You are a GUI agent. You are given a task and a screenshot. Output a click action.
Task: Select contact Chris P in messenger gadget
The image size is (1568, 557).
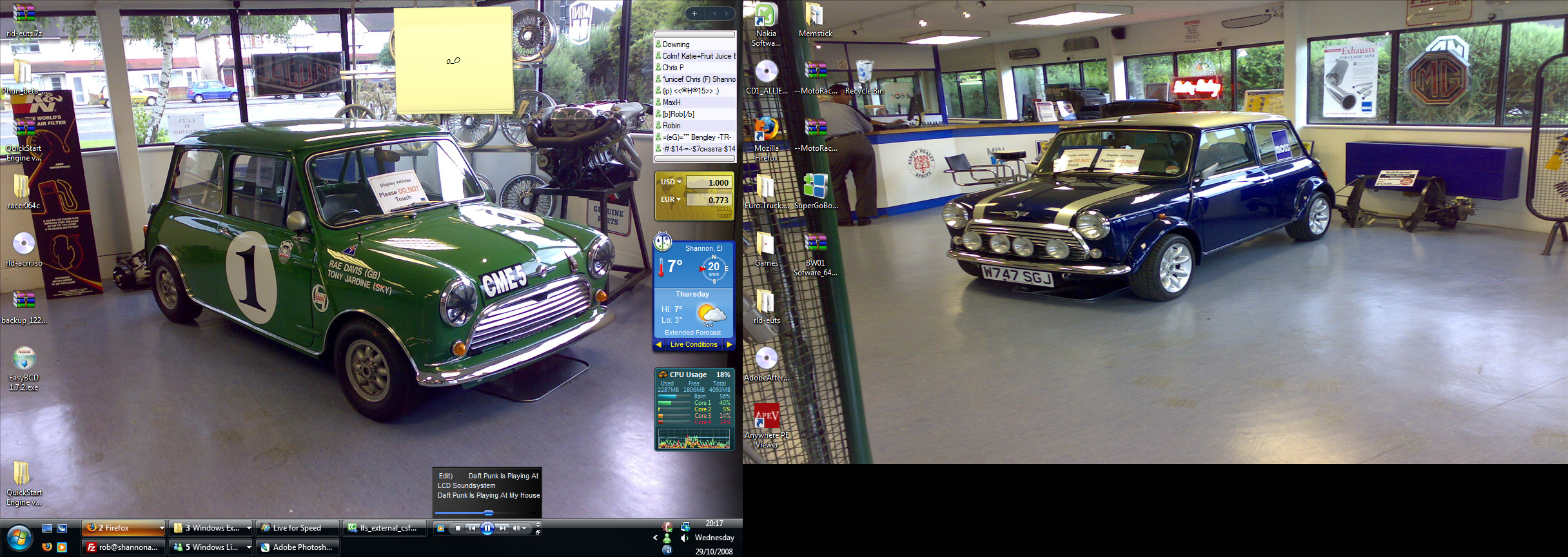pos(696,68)
